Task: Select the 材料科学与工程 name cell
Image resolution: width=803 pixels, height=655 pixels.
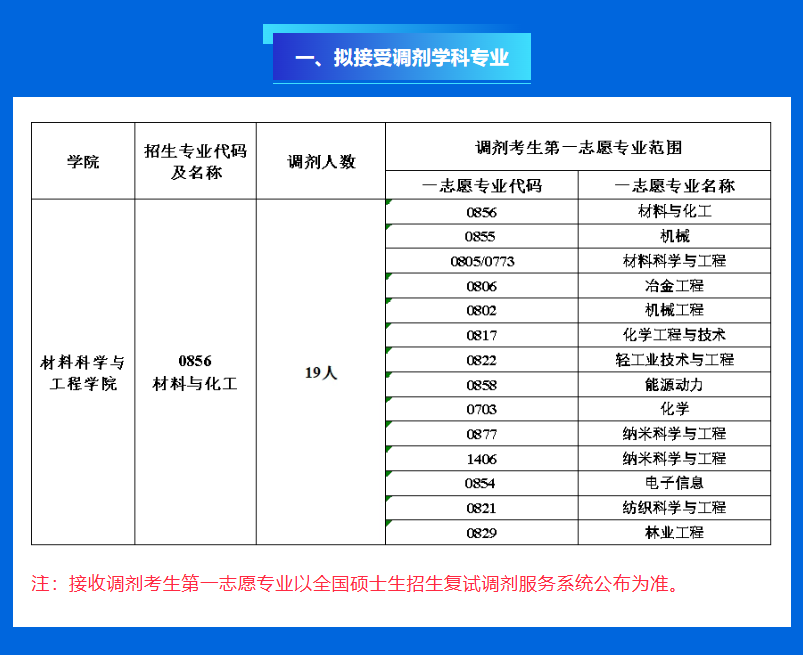Action: point(674,261)
